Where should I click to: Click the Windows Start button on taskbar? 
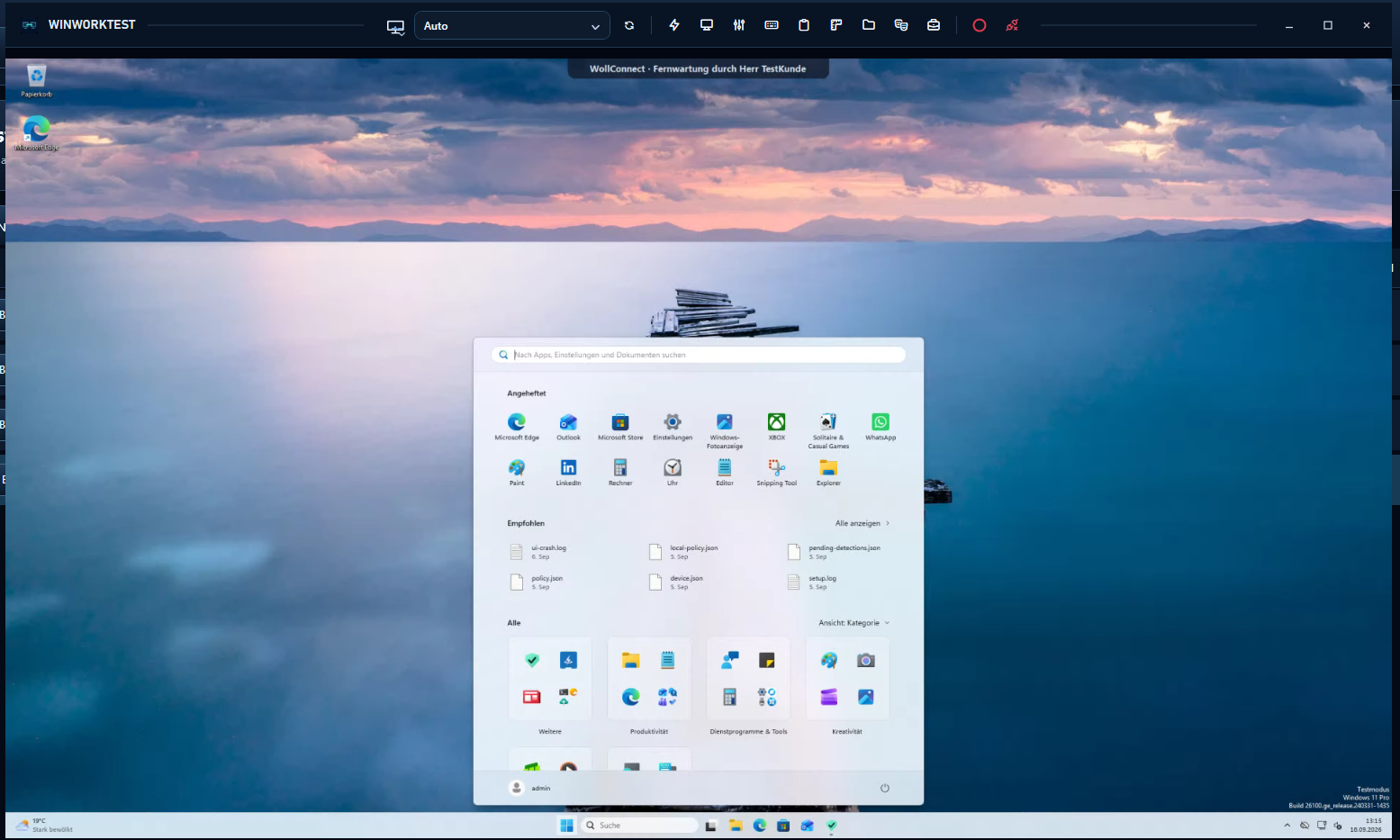tap(566, 826)
